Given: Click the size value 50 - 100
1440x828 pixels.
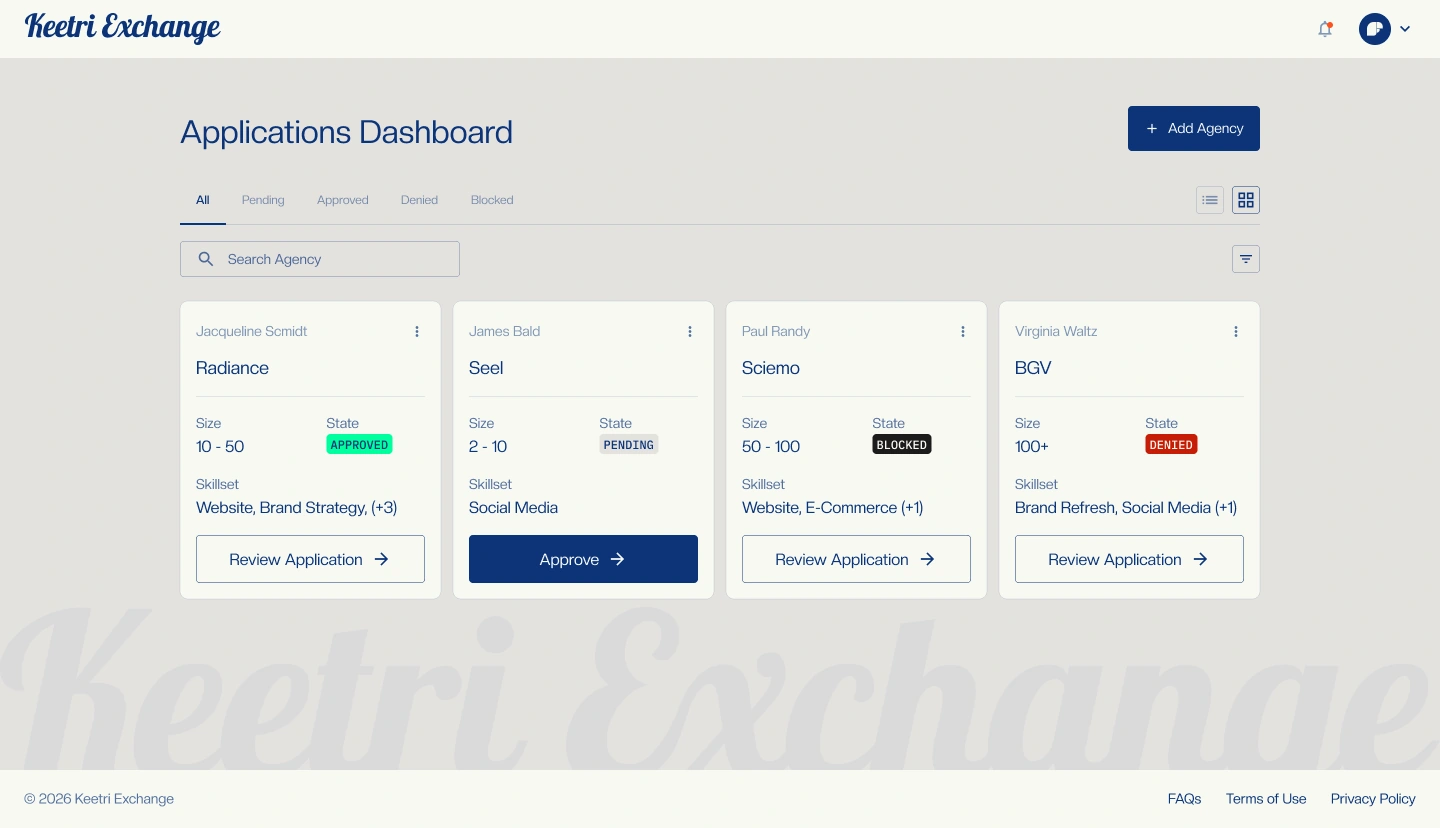Looking at the screenshot, I should [771, 447].
